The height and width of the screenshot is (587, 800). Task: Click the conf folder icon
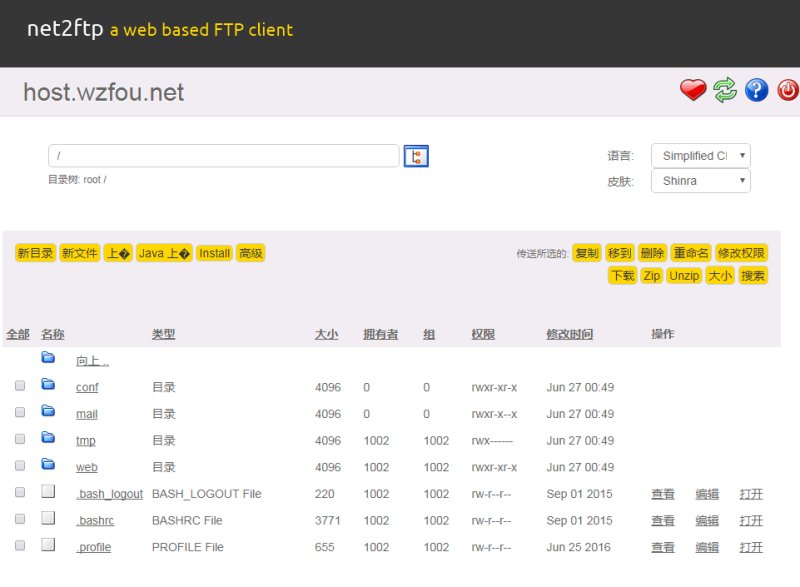coord(48,384)
